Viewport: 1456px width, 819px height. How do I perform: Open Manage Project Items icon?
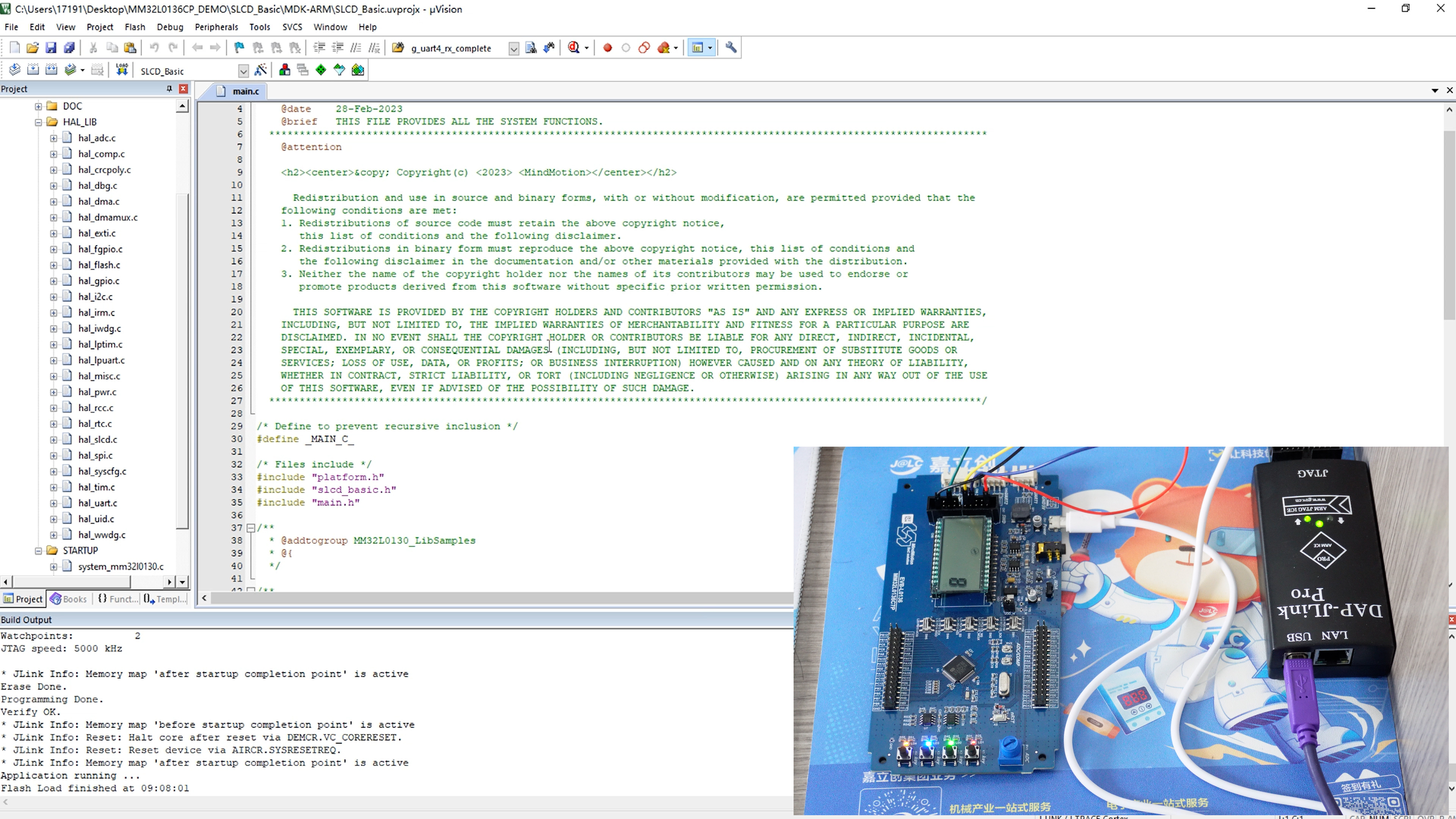coord(284,70)
